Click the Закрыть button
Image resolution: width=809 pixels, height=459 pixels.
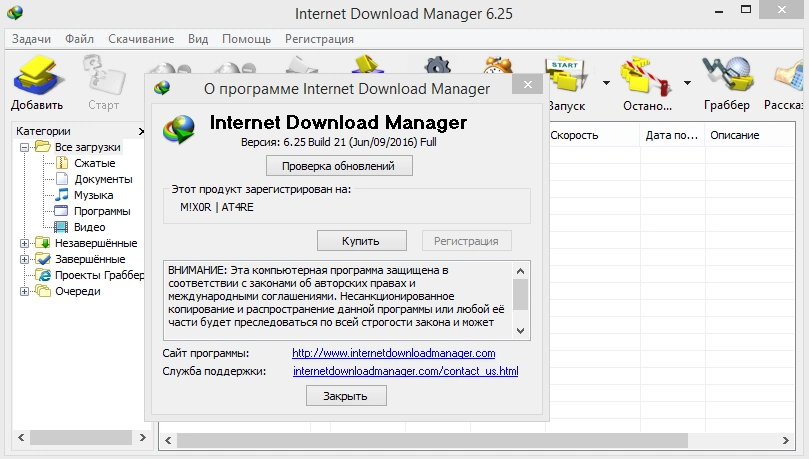(346, 396)
